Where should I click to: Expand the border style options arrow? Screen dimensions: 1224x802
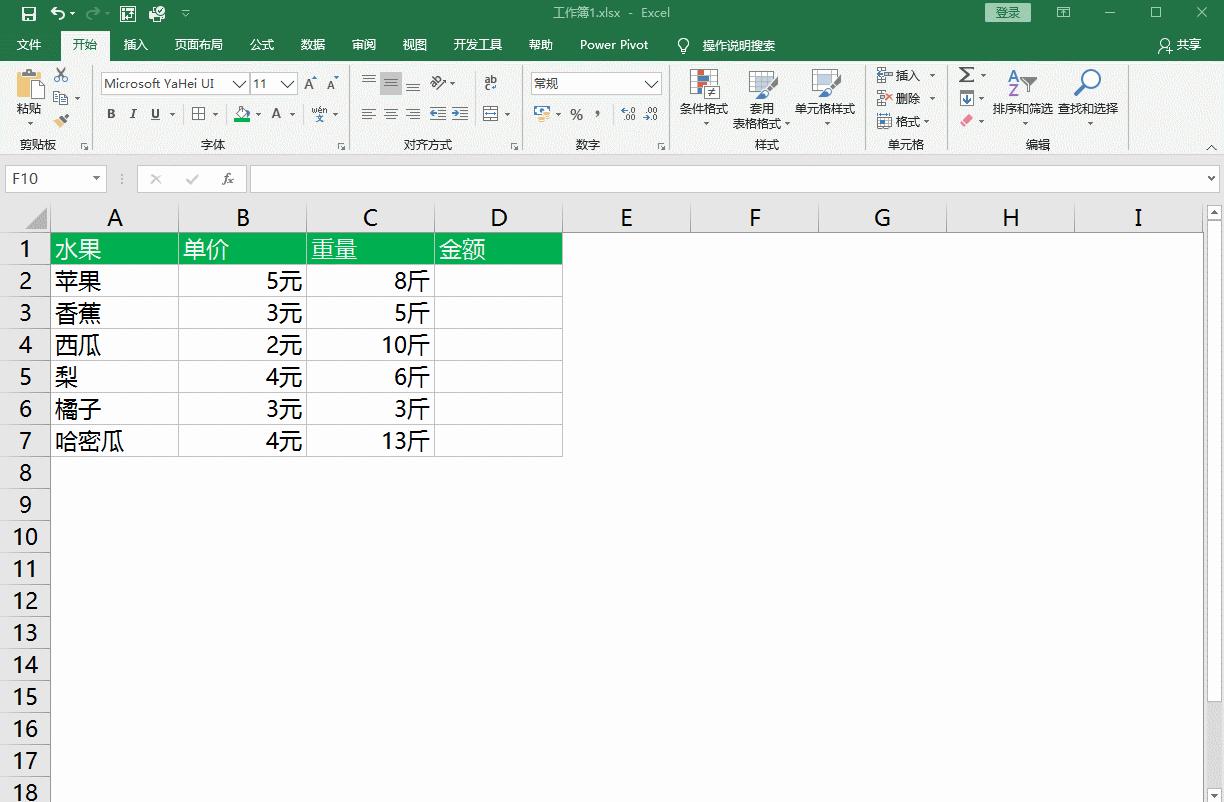tap(213, 114)
